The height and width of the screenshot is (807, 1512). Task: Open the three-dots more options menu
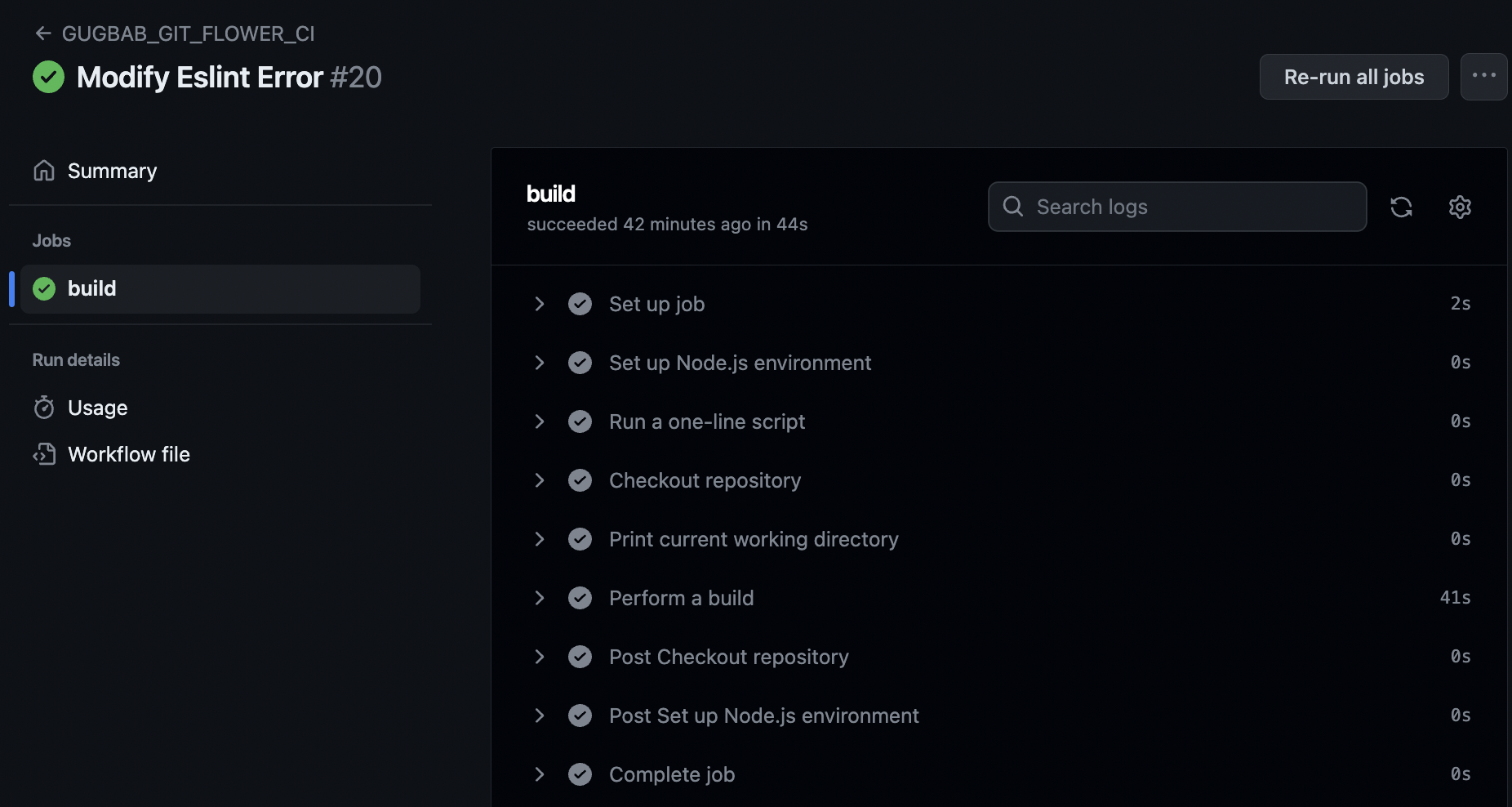(1483, 77)
